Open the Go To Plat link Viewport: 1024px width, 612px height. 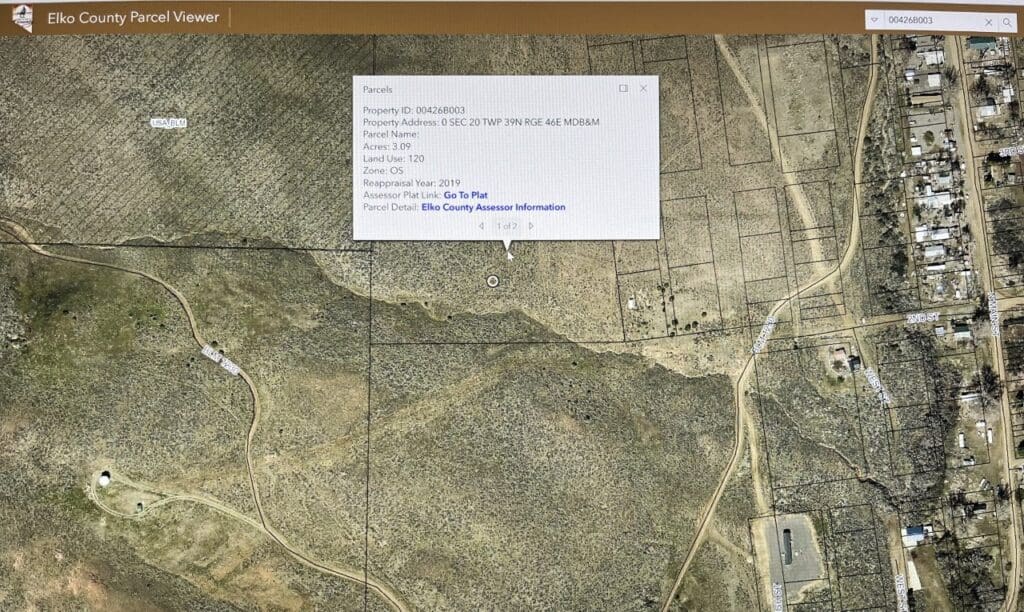coord(466,195)
